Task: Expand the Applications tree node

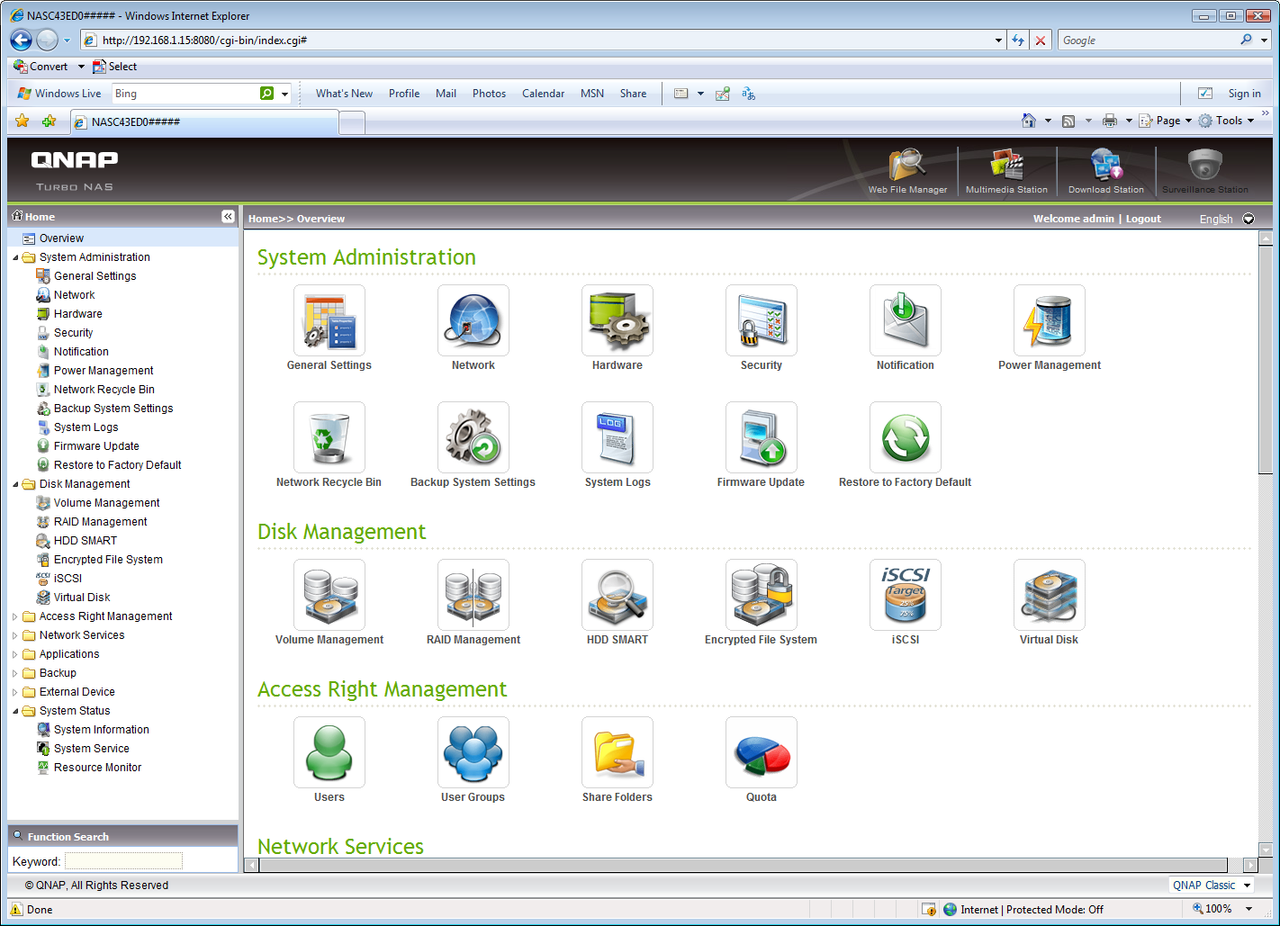Action: (15, 655)
